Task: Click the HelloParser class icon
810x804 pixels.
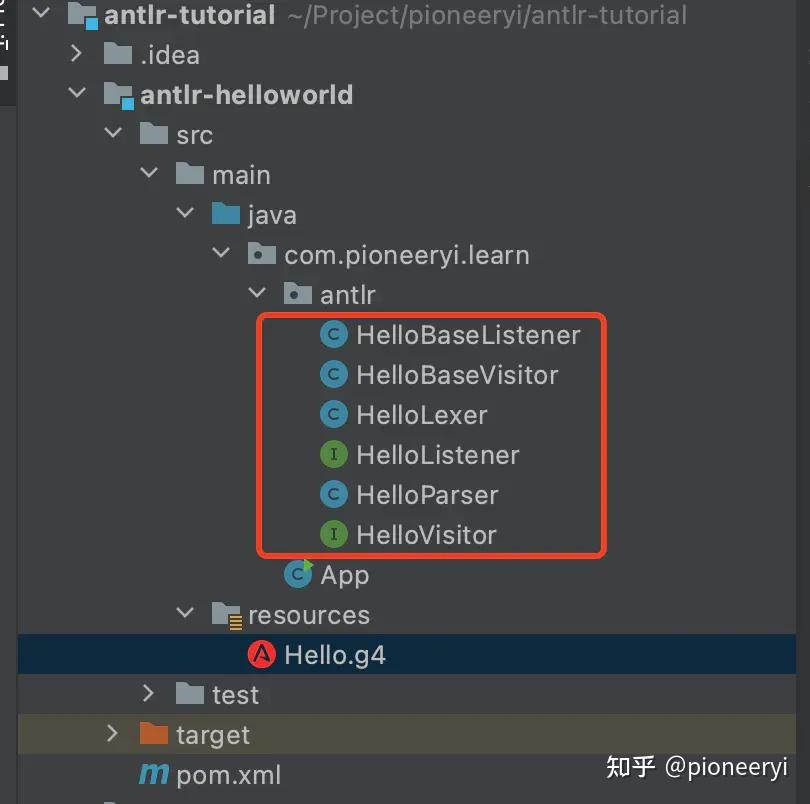Action: click(333, 495)
